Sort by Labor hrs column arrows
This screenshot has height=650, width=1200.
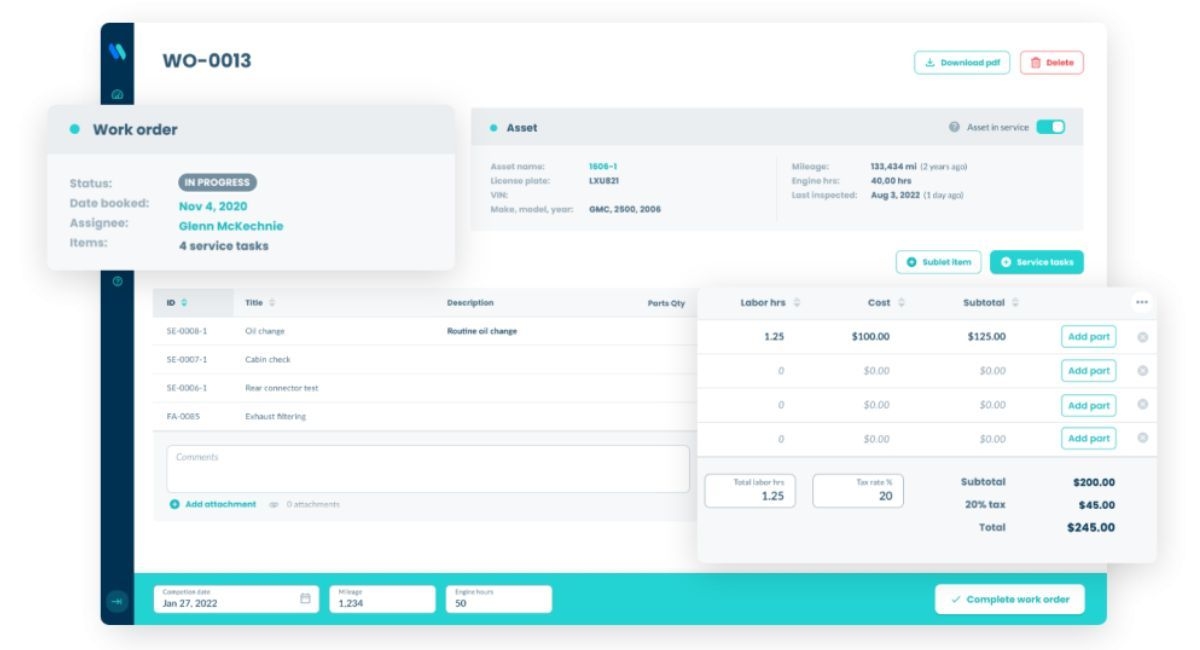(x=797, y=303)
